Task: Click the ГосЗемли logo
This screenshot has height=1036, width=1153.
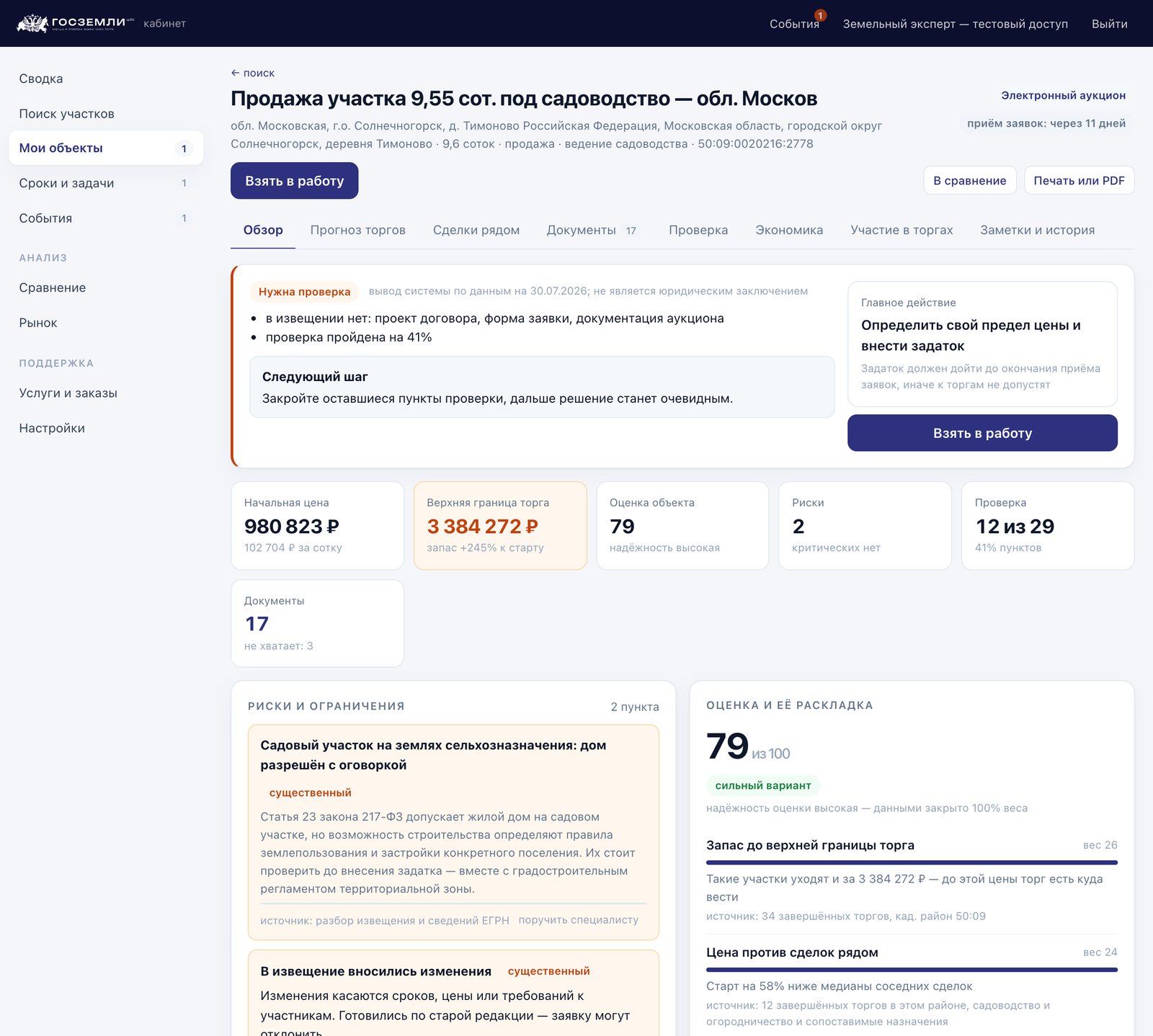Action: [76, 23]
